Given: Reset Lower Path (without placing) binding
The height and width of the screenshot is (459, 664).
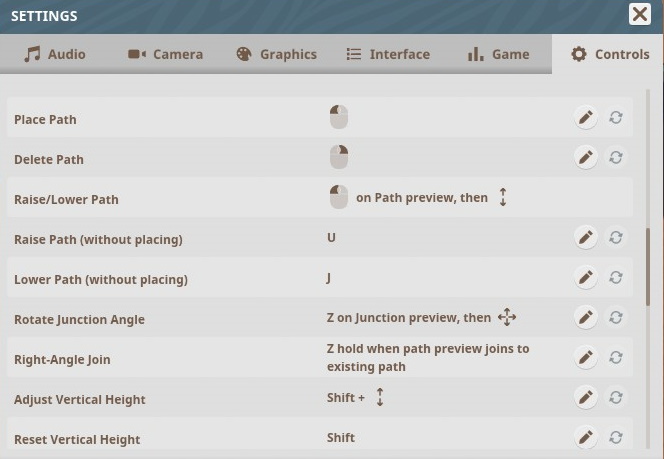Looking at the screenshot, I should pyautogui.click(x=616, y=278).
